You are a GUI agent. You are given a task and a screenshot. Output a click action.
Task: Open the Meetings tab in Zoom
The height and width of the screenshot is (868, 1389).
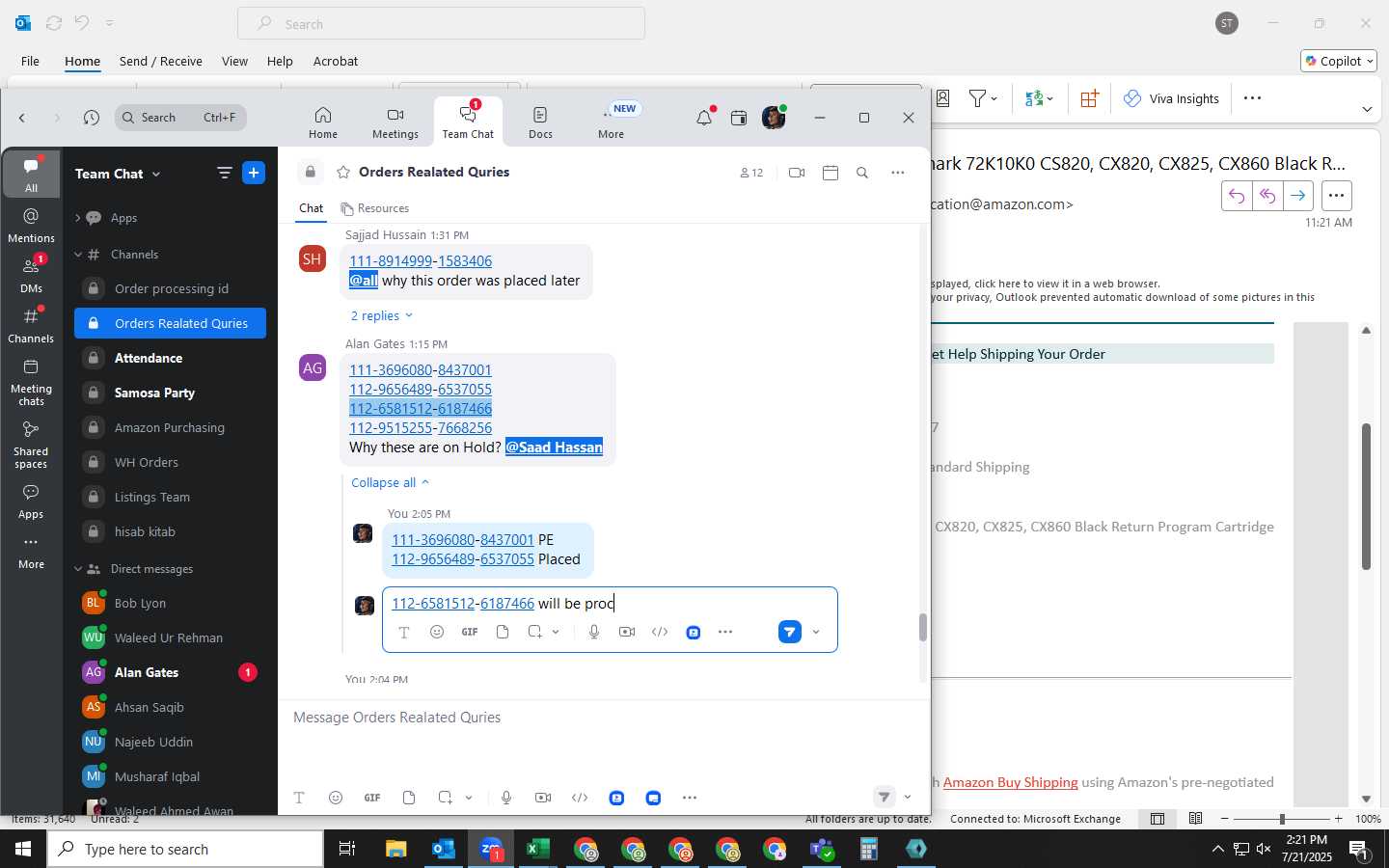395,122
